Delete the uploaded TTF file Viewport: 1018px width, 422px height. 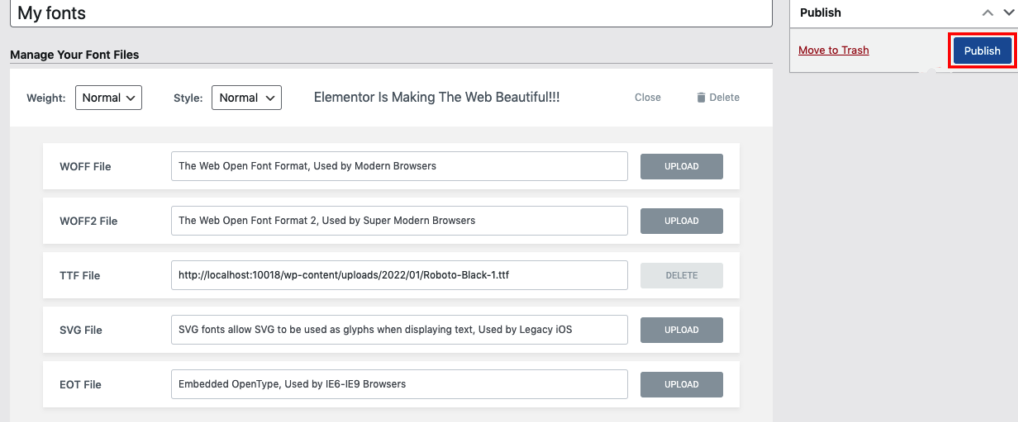click(x=681, y=275)
